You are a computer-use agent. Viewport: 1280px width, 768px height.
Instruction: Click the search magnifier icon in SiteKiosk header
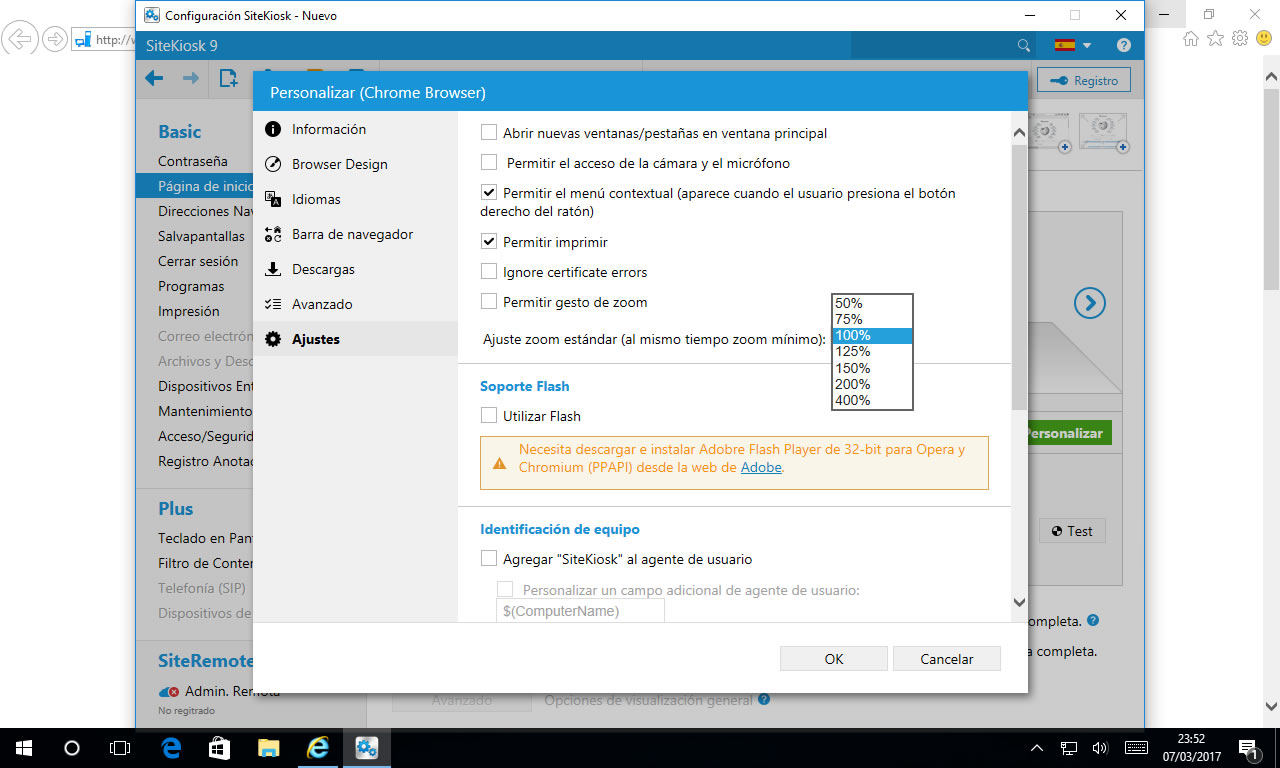pos(1023,46)
